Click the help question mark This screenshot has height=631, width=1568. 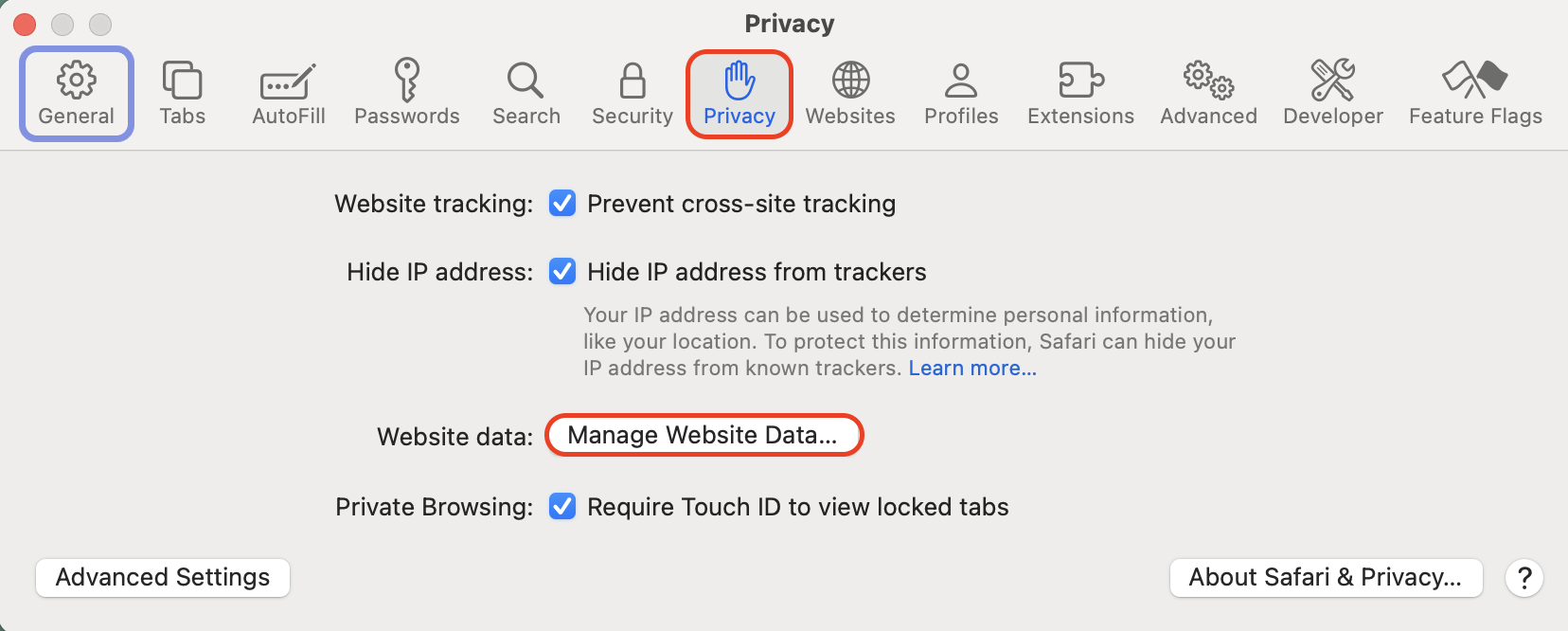coord(1524,577)
